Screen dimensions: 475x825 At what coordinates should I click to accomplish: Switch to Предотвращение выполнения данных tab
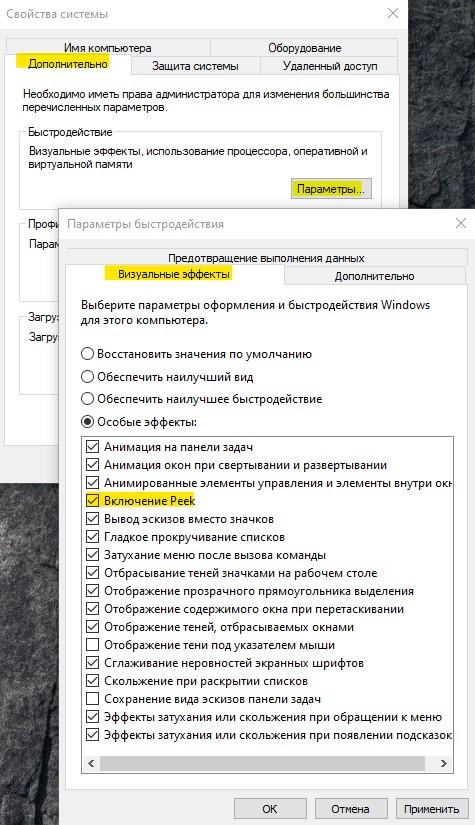coord(266,258)
